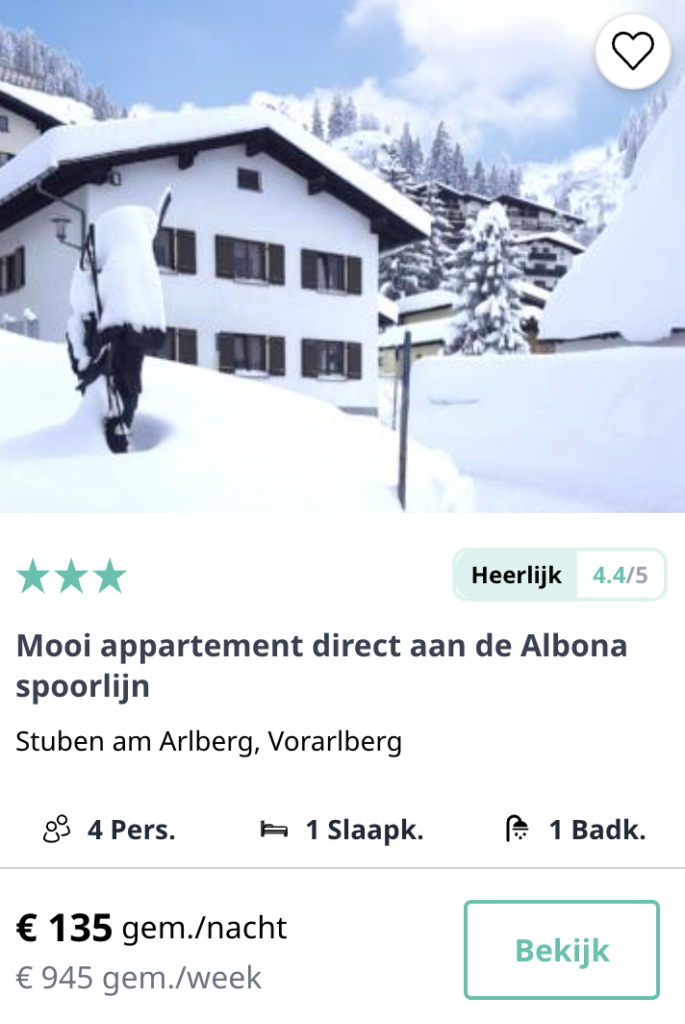Open the Mooi appartement listing title
The height and width of the screenshot is (1024, 685).
click(321, 665)
